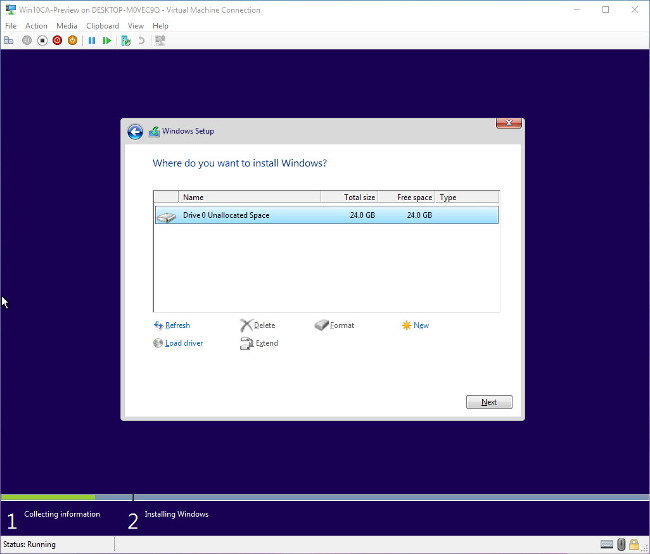Click the Next button
Viewport: 650px width, 554px height.
tap(489, 402)
